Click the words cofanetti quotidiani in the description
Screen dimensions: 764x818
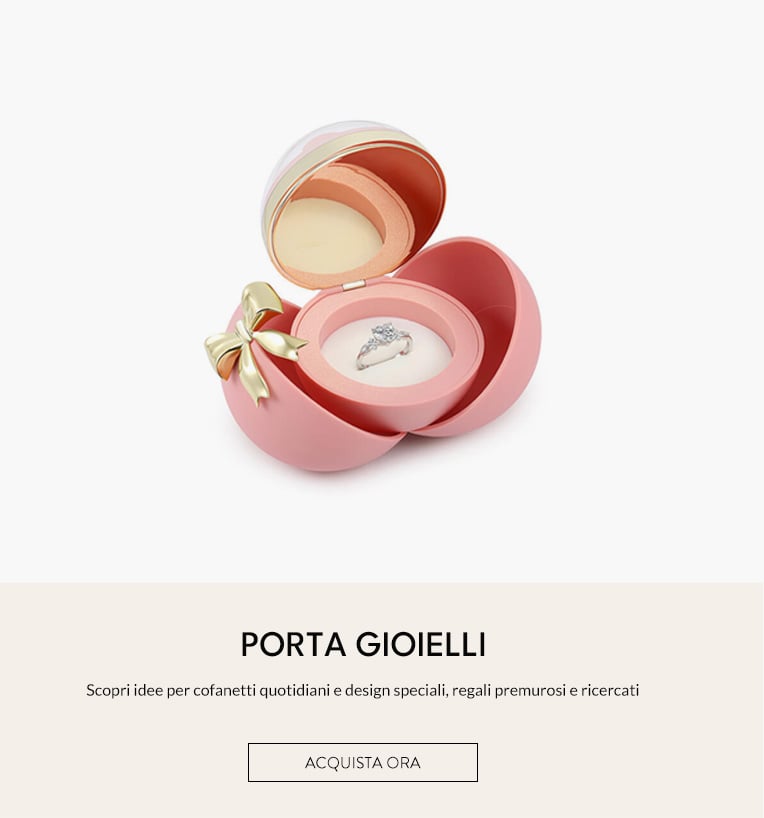coord(262,690)
